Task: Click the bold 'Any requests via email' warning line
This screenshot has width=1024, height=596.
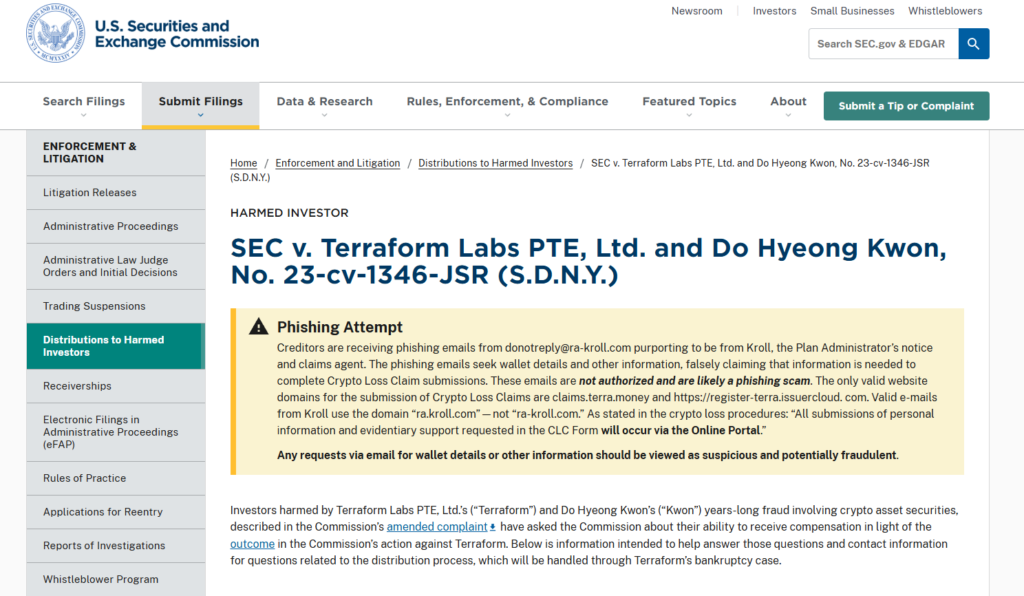Action: click(x=588, y=455)
